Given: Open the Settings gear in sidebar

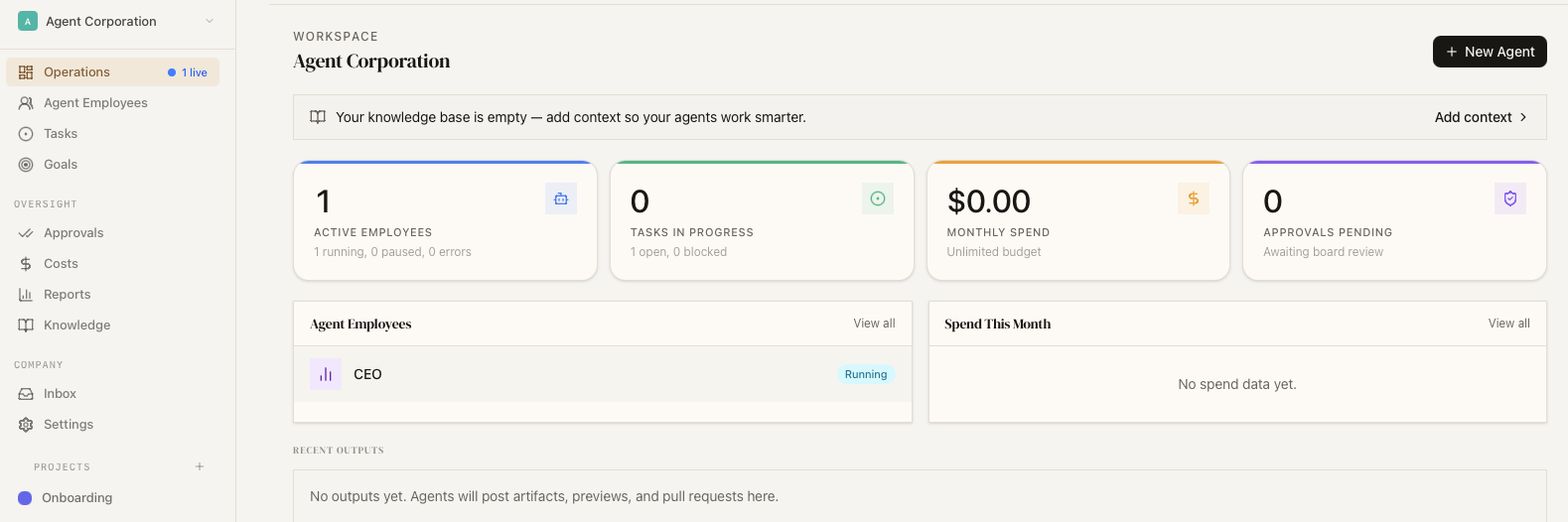Looking at the screenshot, I should (26, 425).
